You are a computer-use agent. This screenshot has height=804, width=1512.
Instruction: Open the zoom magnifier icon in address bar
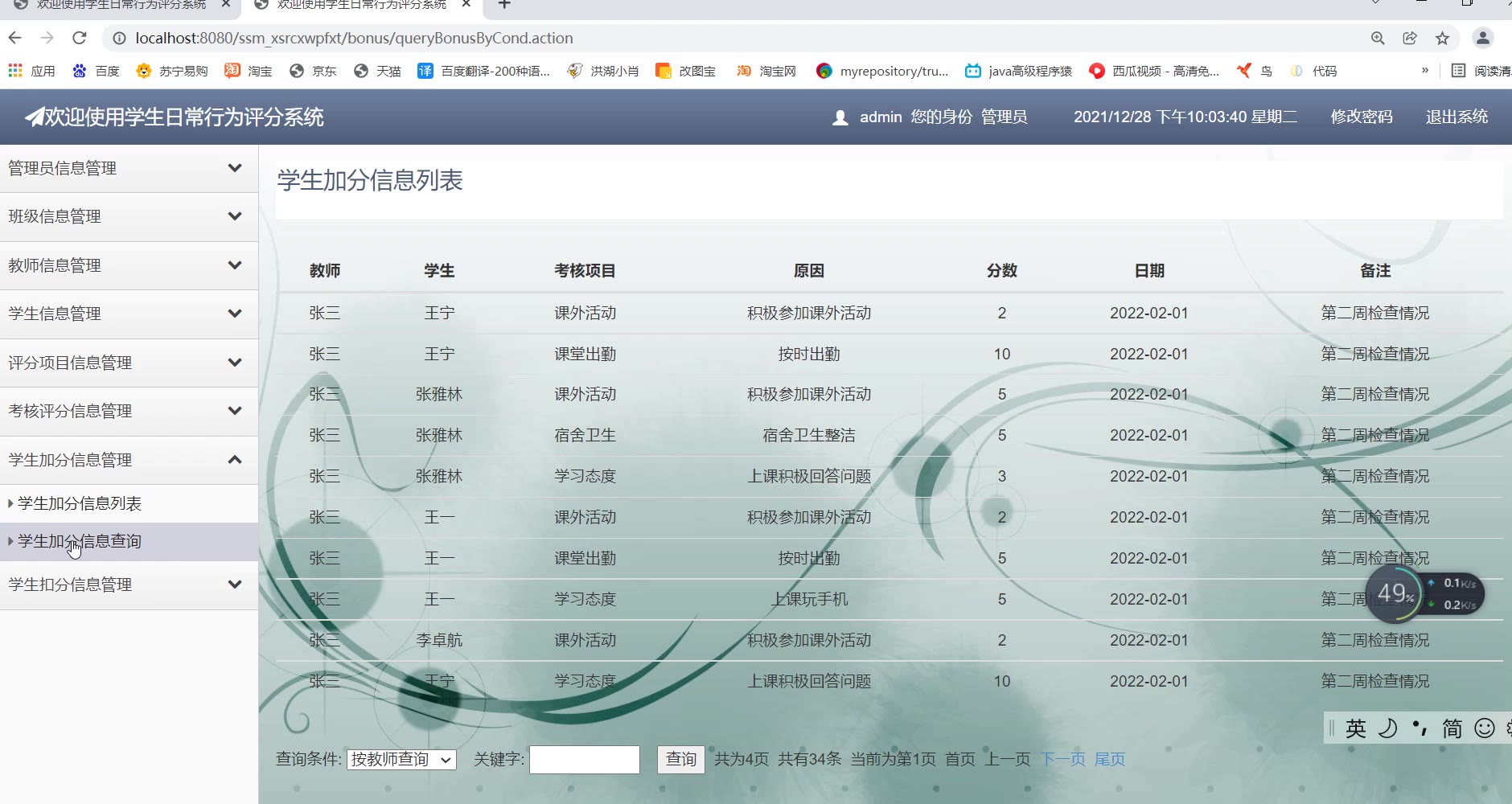click(x=1378, y=38)
